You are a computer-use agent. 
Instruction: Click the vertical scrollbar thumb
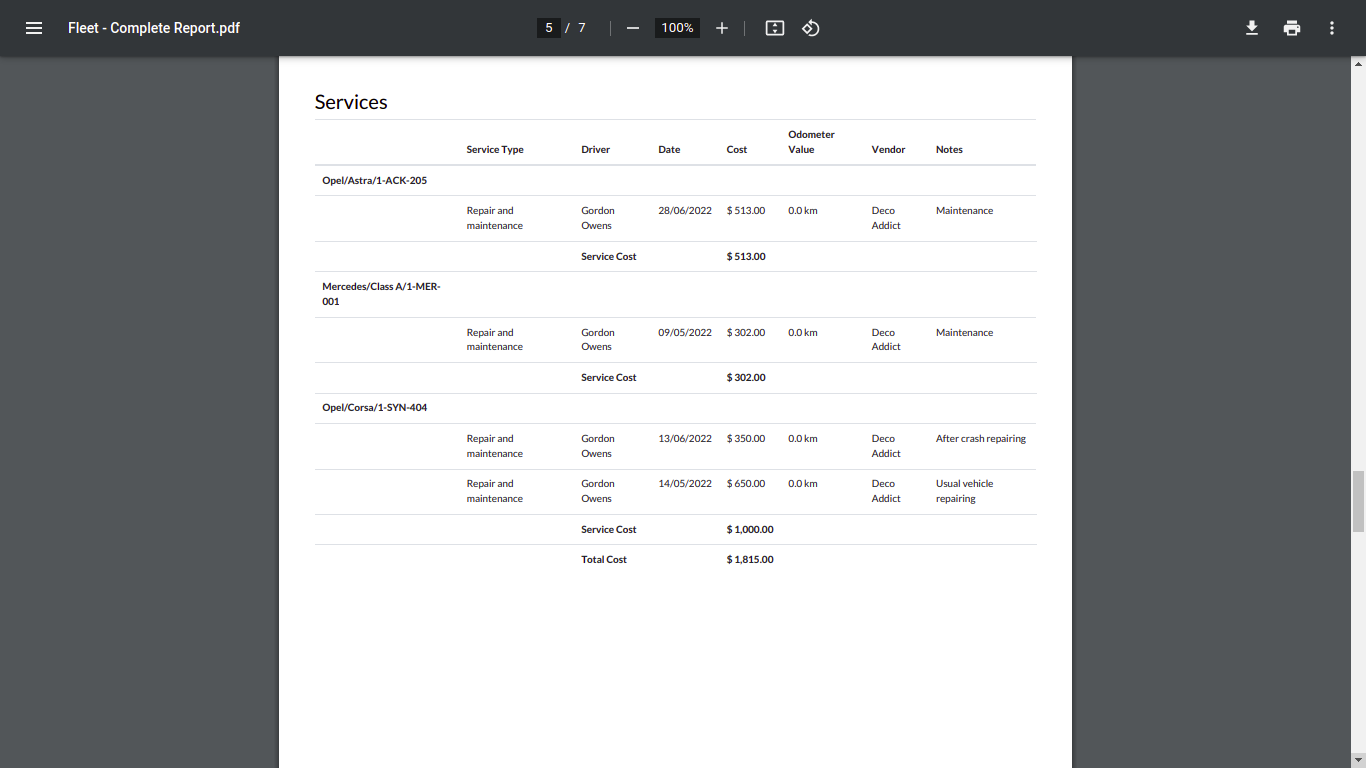click(x=1359, y=501)
